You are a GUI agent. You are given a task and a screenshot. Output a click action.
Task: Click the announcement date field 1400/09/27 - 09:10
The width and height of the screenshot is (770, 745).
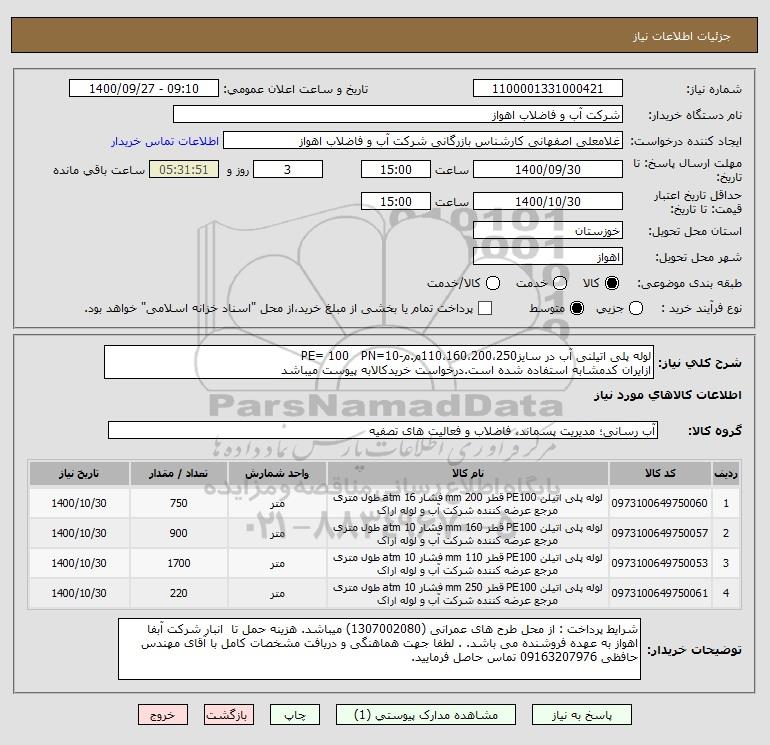point(144,89)
